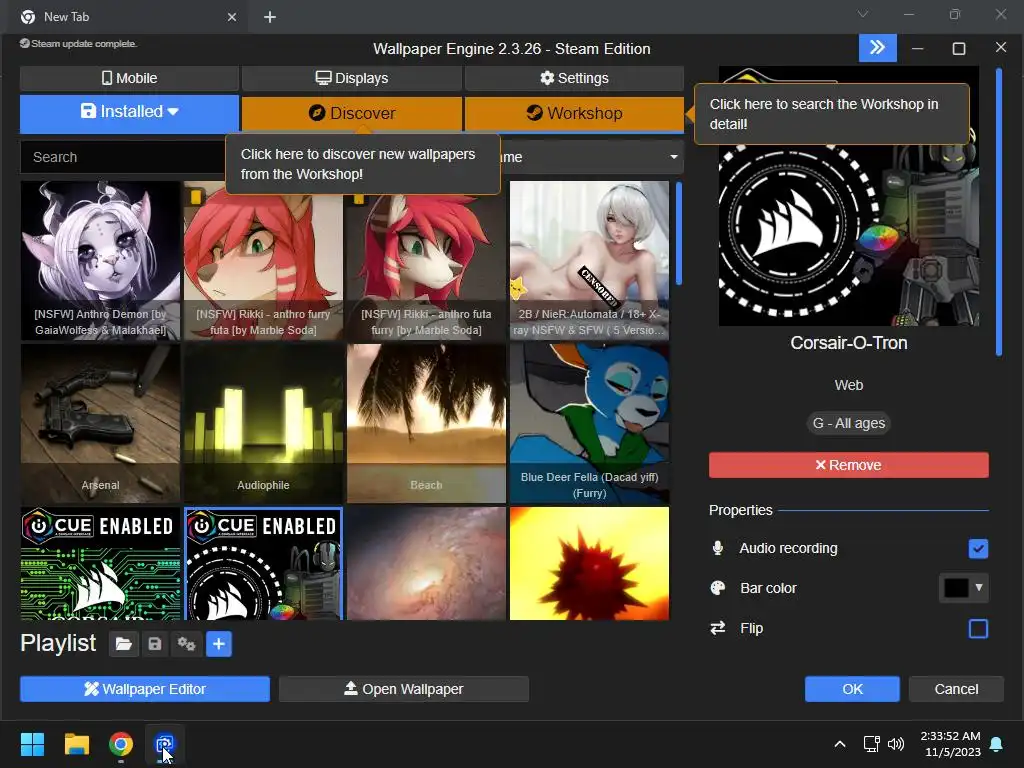
Task: Open File Explorer from taskbar
Action: point(76,744)
